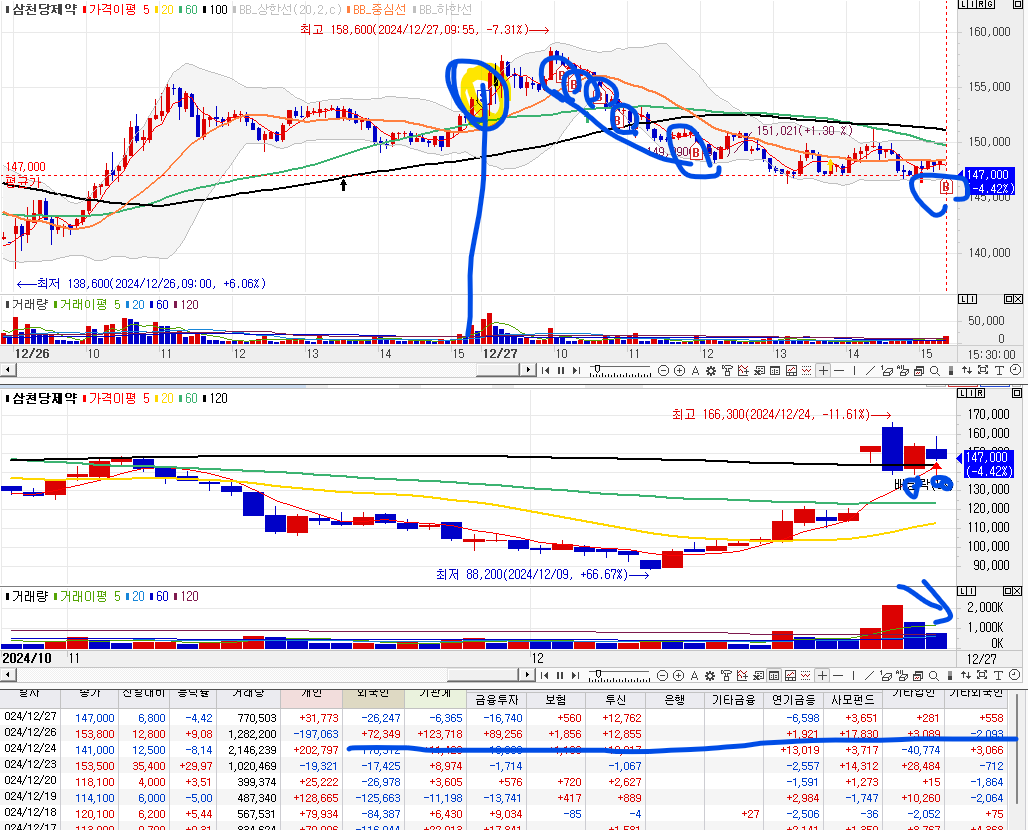Image resolution: width=1028 pixels, height=830 pixels.
Task: Open gear settings in daily chart toolbar
Action: coord(710,675)
